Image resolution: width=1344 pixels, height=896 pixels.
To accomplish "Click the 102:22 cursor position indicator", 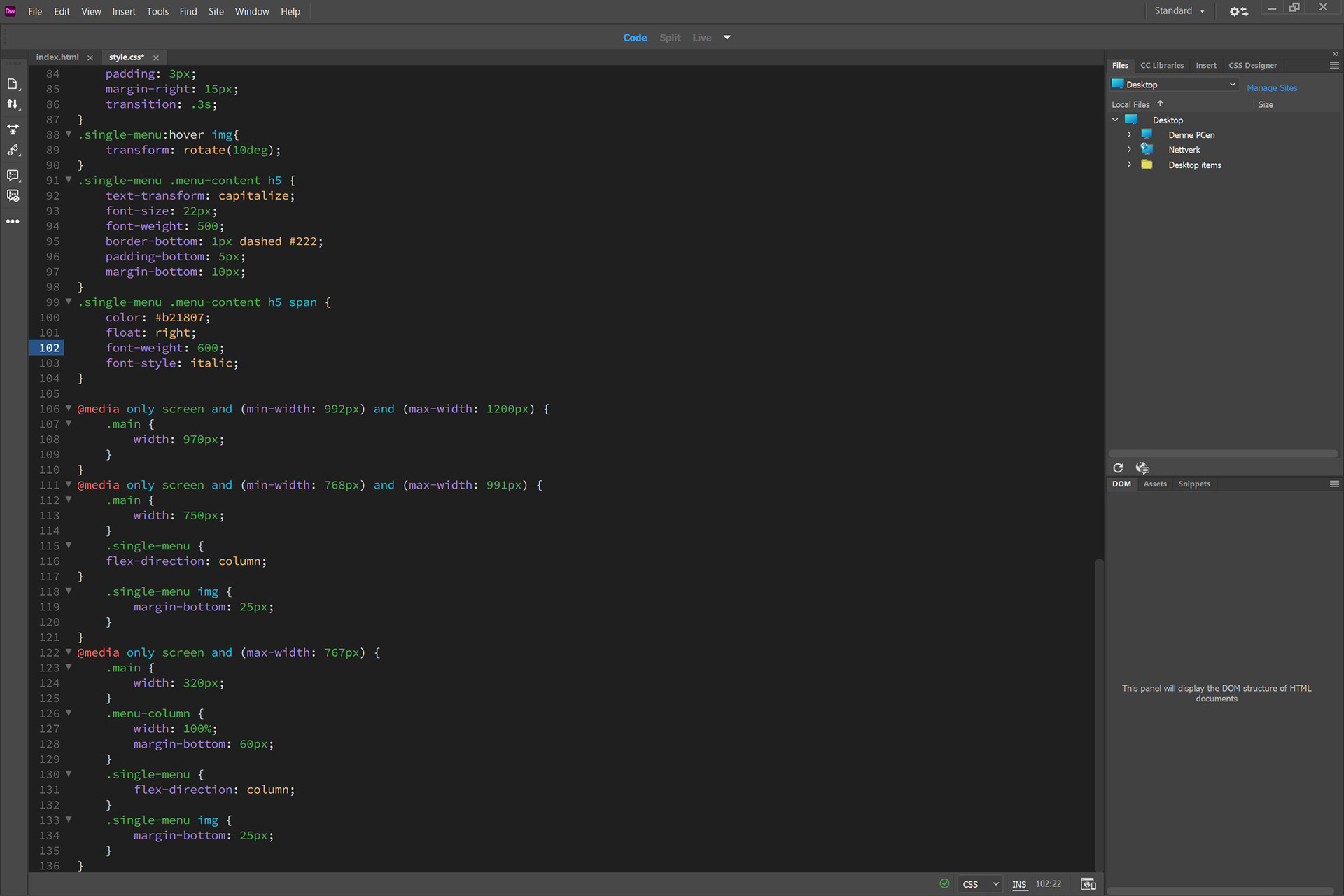I will 1049,883.
